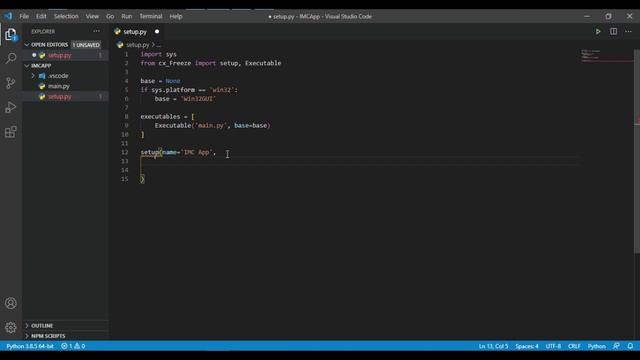The height and width of the screenshot is (360, 640).
Task: Open the Terminal menu
Action: tap(151, 16)
